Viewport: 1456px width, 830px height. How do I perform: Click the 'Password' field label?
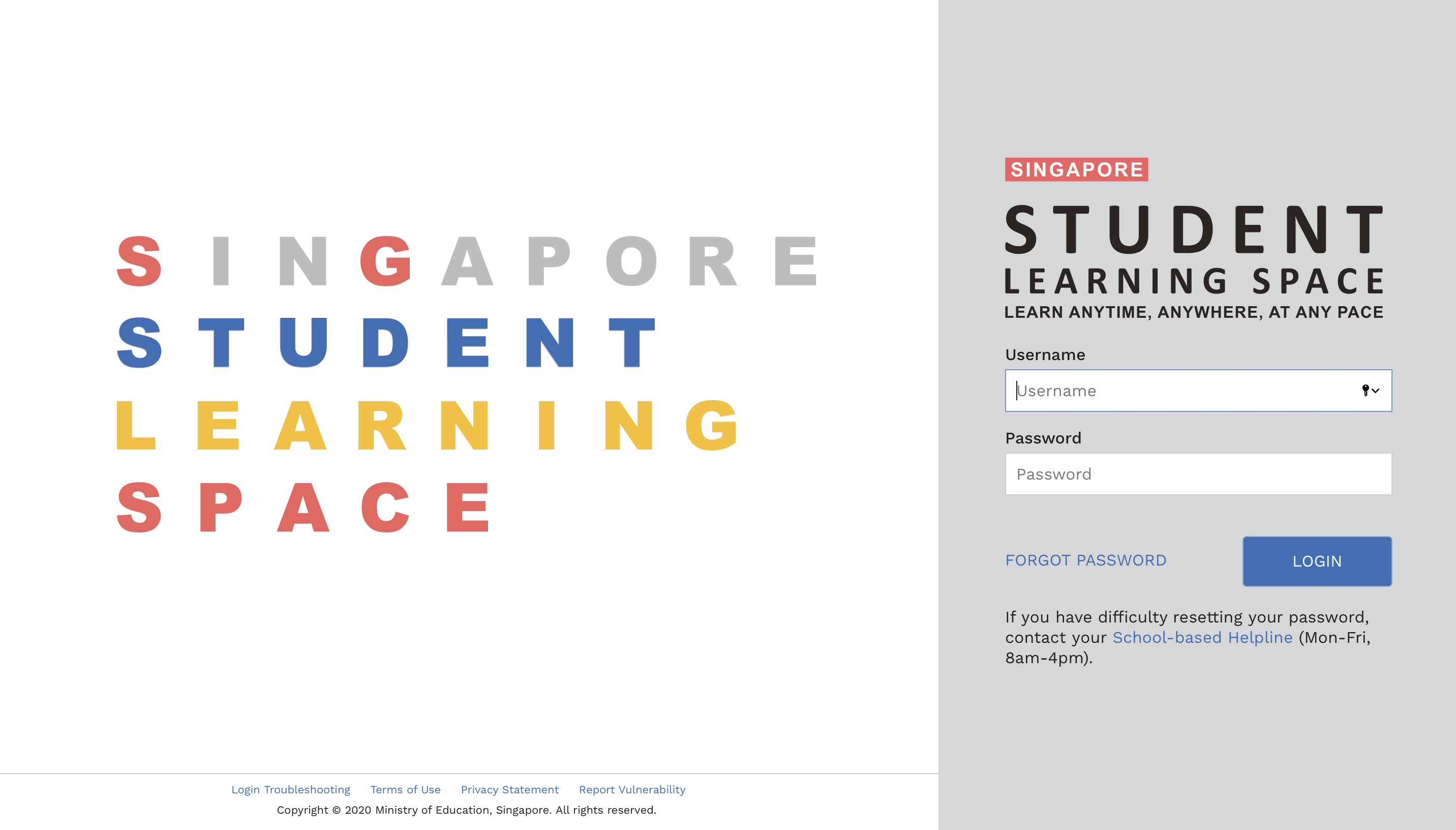pos(1043,438)
